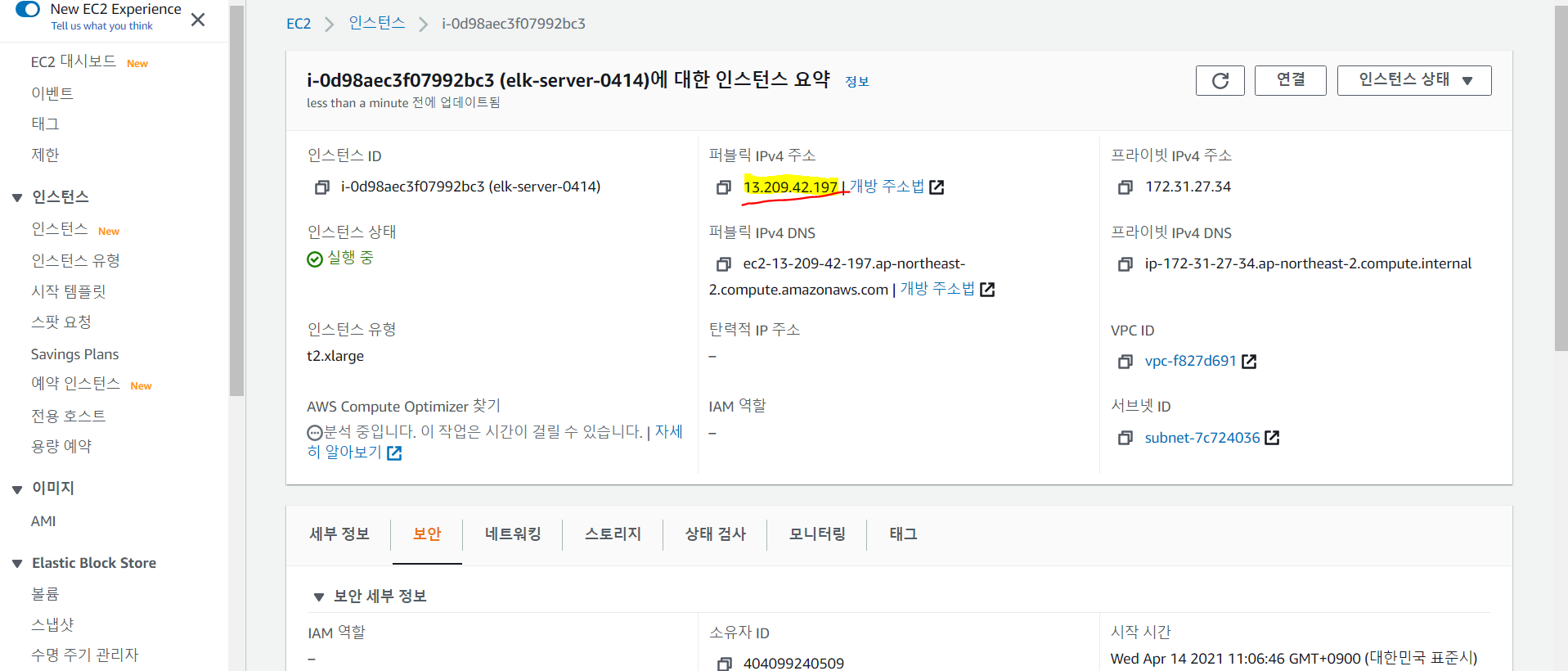This screenshot has height=671, width=1568.
Task: Open Savings Plans in the sidebar
Action: (x=74, y=354)
